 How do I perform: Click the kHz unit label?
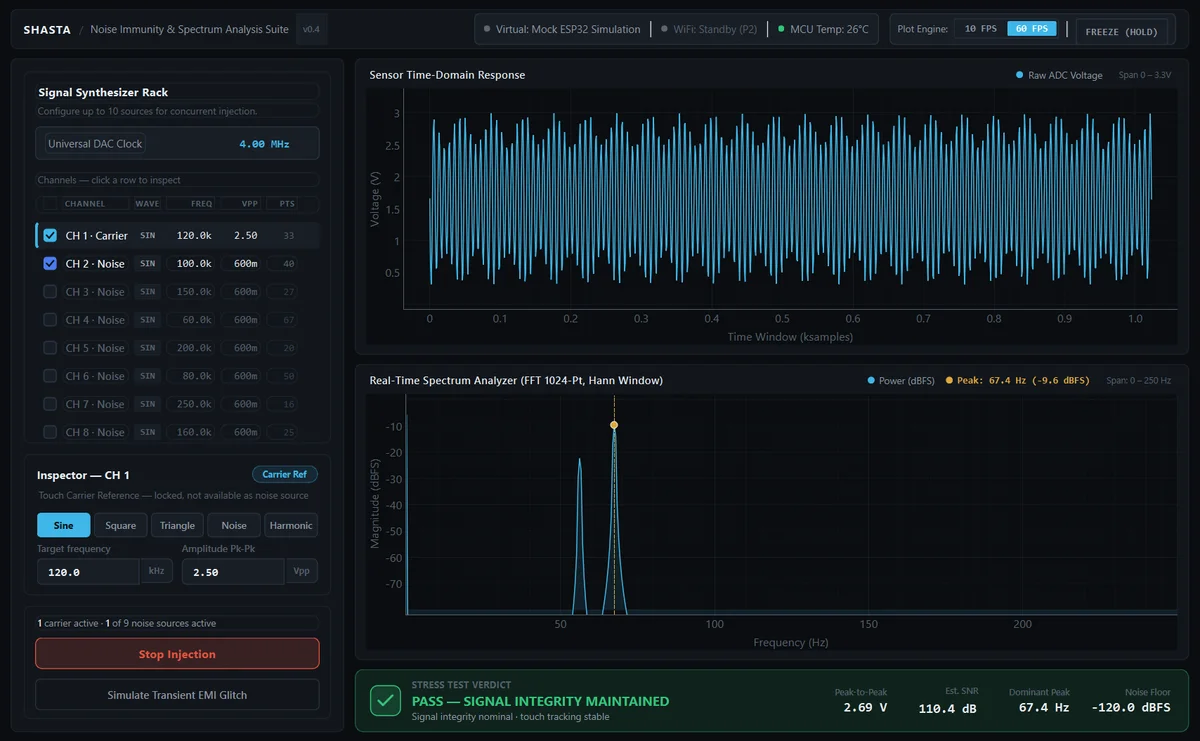(157, 571)
